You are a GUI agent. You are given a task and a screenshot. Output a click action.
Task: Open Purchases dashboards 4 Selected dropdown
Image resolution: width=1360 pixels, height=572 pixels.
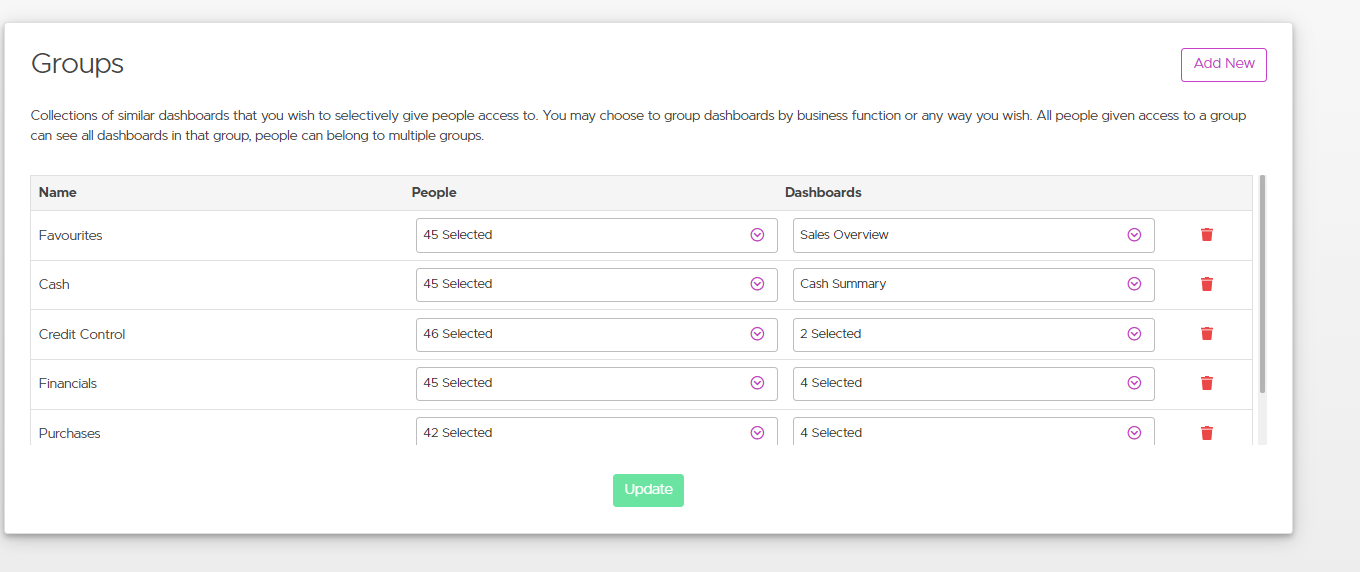click(960, 433)
